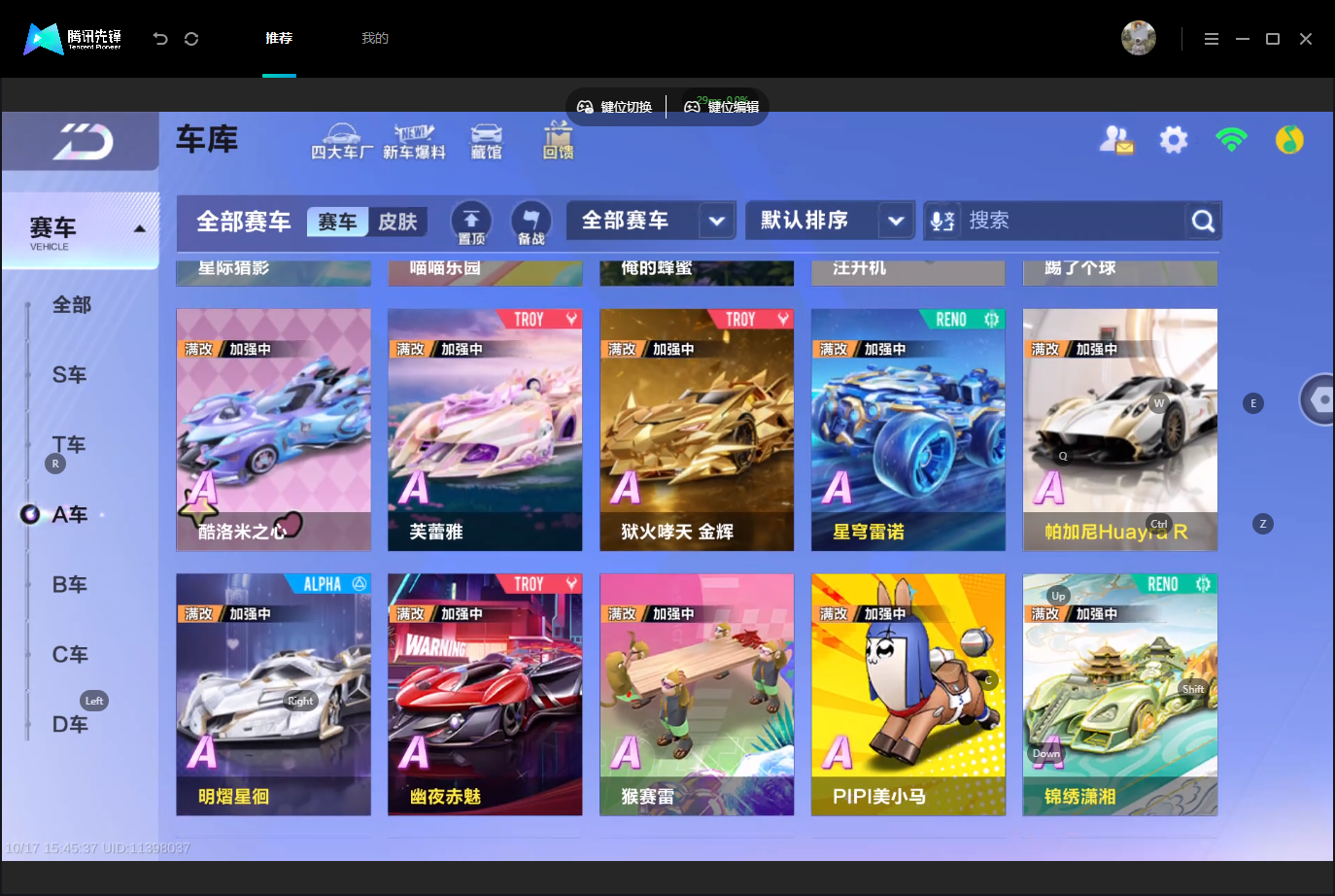
Task: Open the hamburger menu in title bar
Action: tap(1211, 39)
